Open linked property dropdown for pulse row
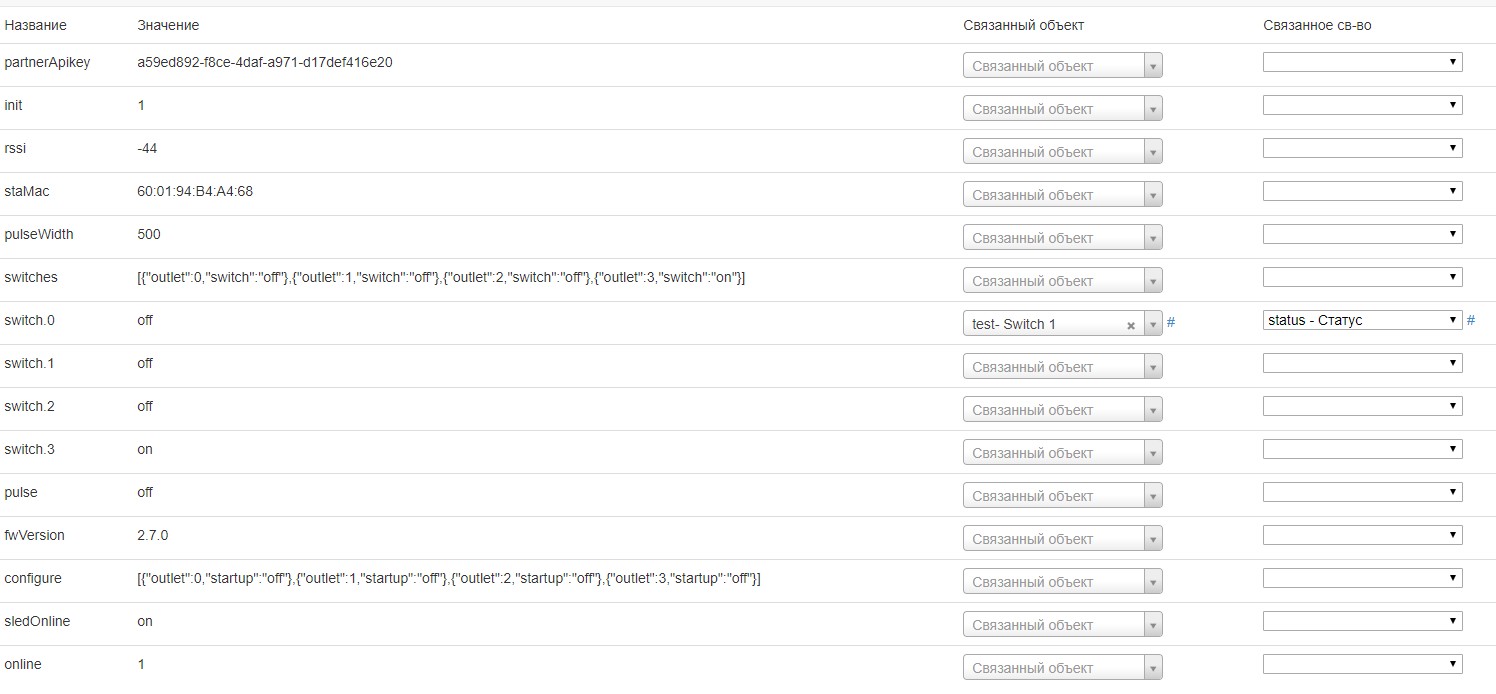Screen dimensions: 1496x694 pyautogui.click(x=1362, y=492)
